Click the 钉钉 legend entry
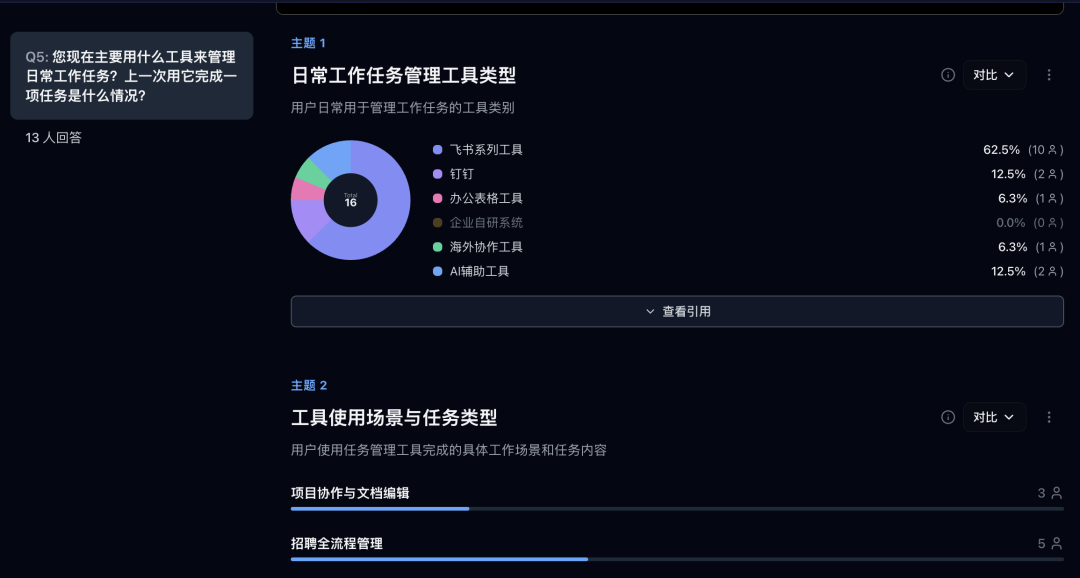The width and height of the screenshot is (1080, 578). tap(462, 174)
